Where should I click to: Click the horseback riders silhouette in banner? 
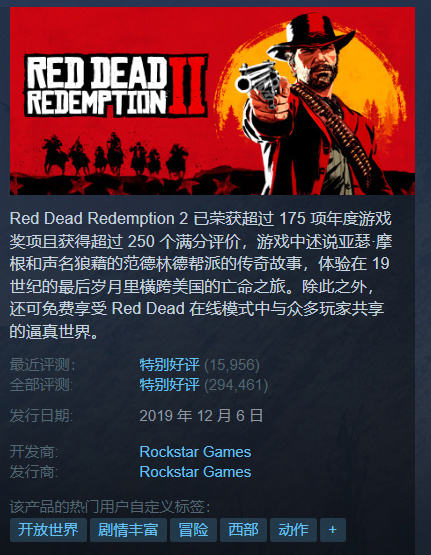(x=116, y=154)
